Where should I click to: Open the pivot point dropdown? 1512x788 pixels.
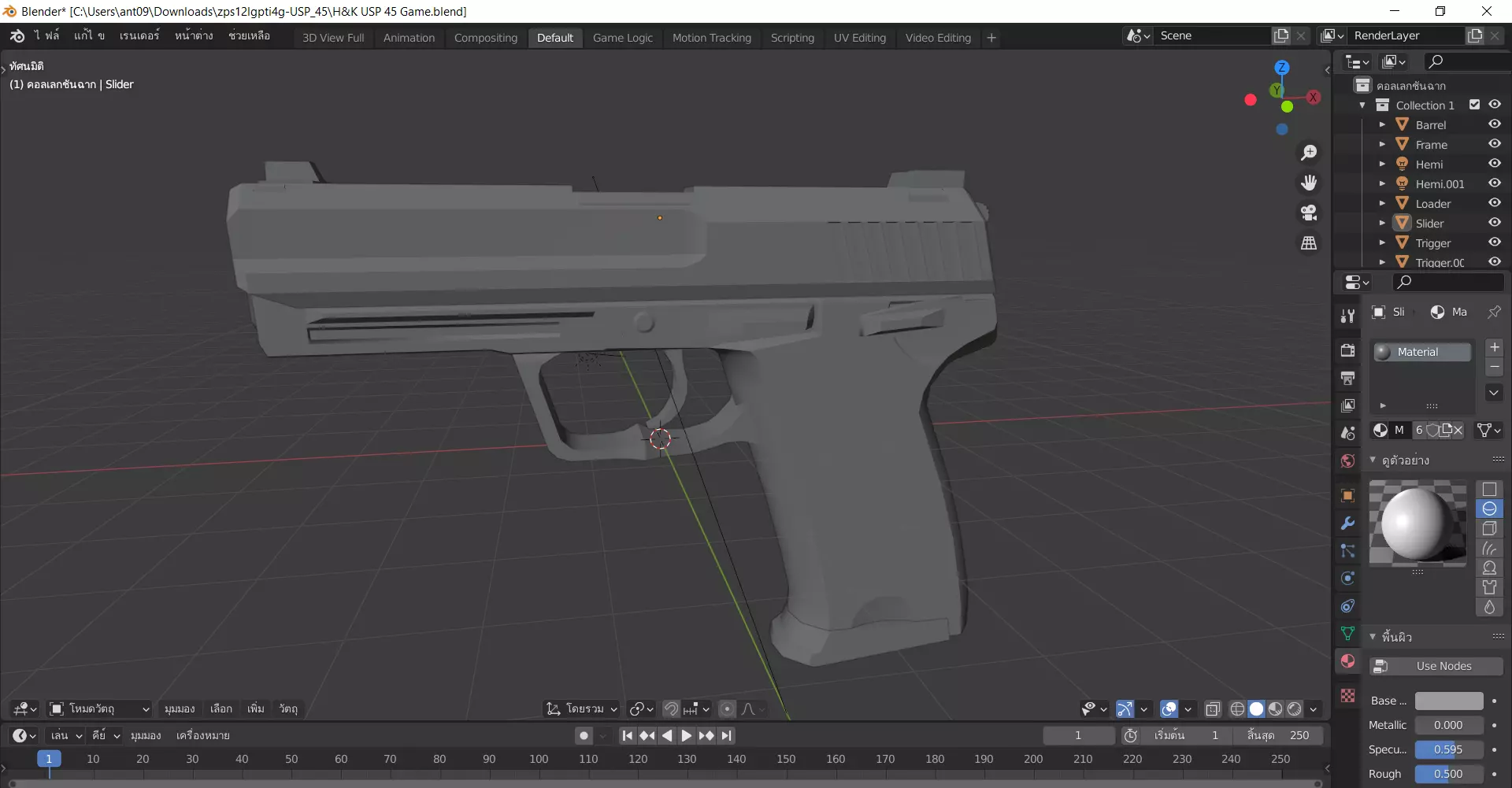click(641, 709)
